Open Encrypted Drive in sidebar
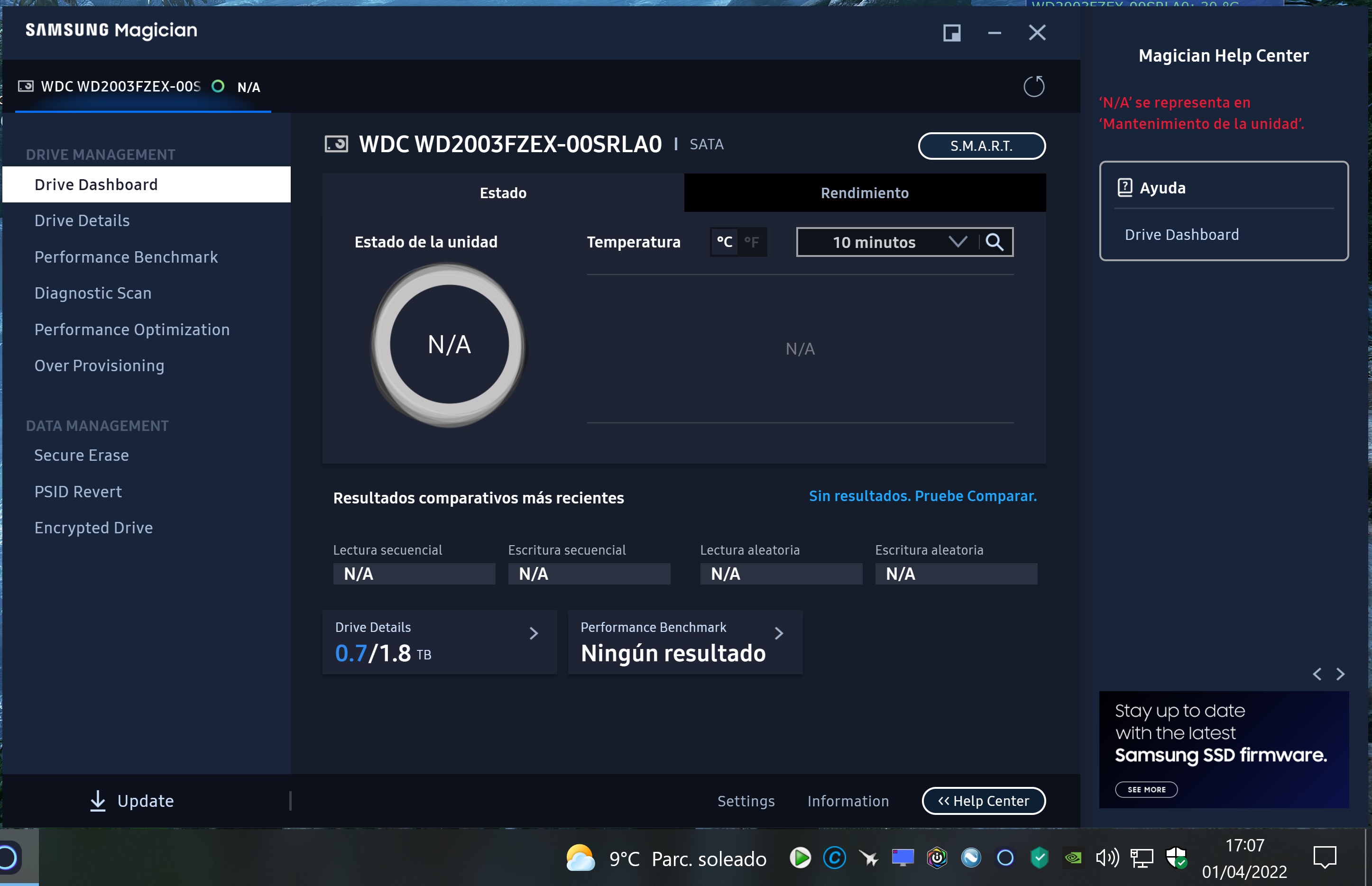The height and width of the screenshot is (886, 1372). click(x=93, y=528)
